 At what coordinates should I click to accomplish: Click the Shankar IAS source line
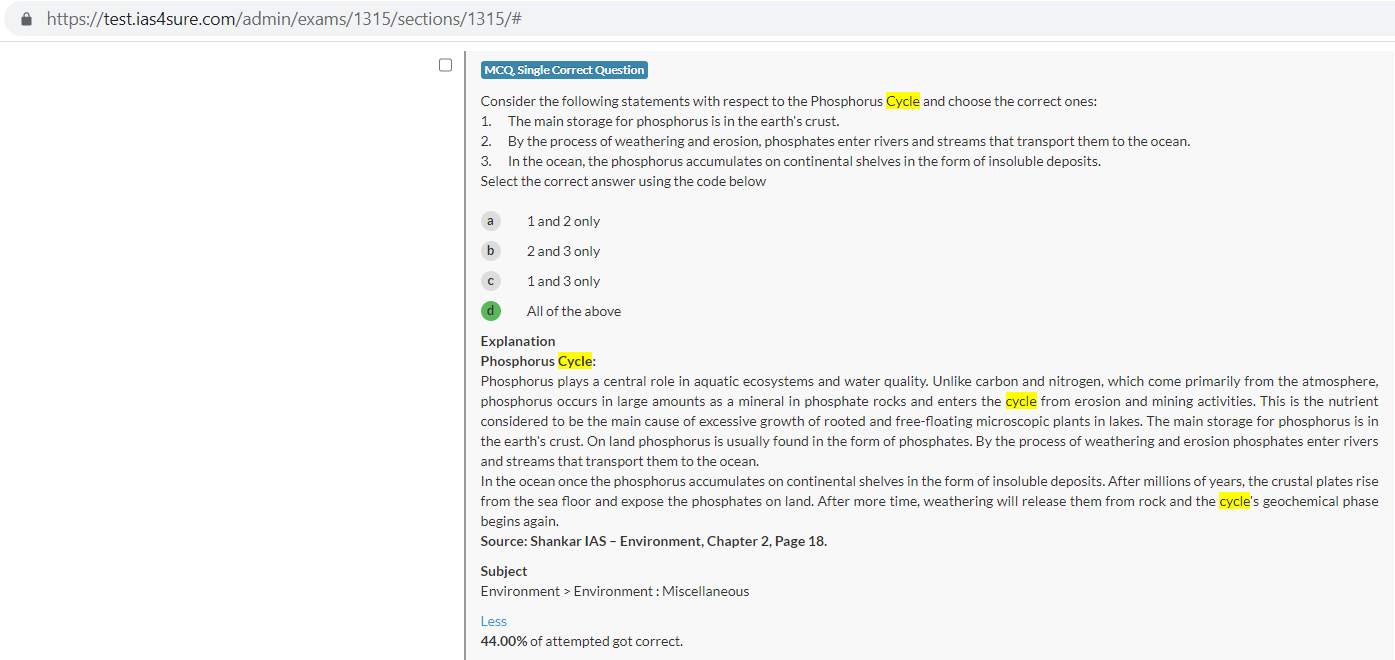pyautogui.click(x=653, y=541)
